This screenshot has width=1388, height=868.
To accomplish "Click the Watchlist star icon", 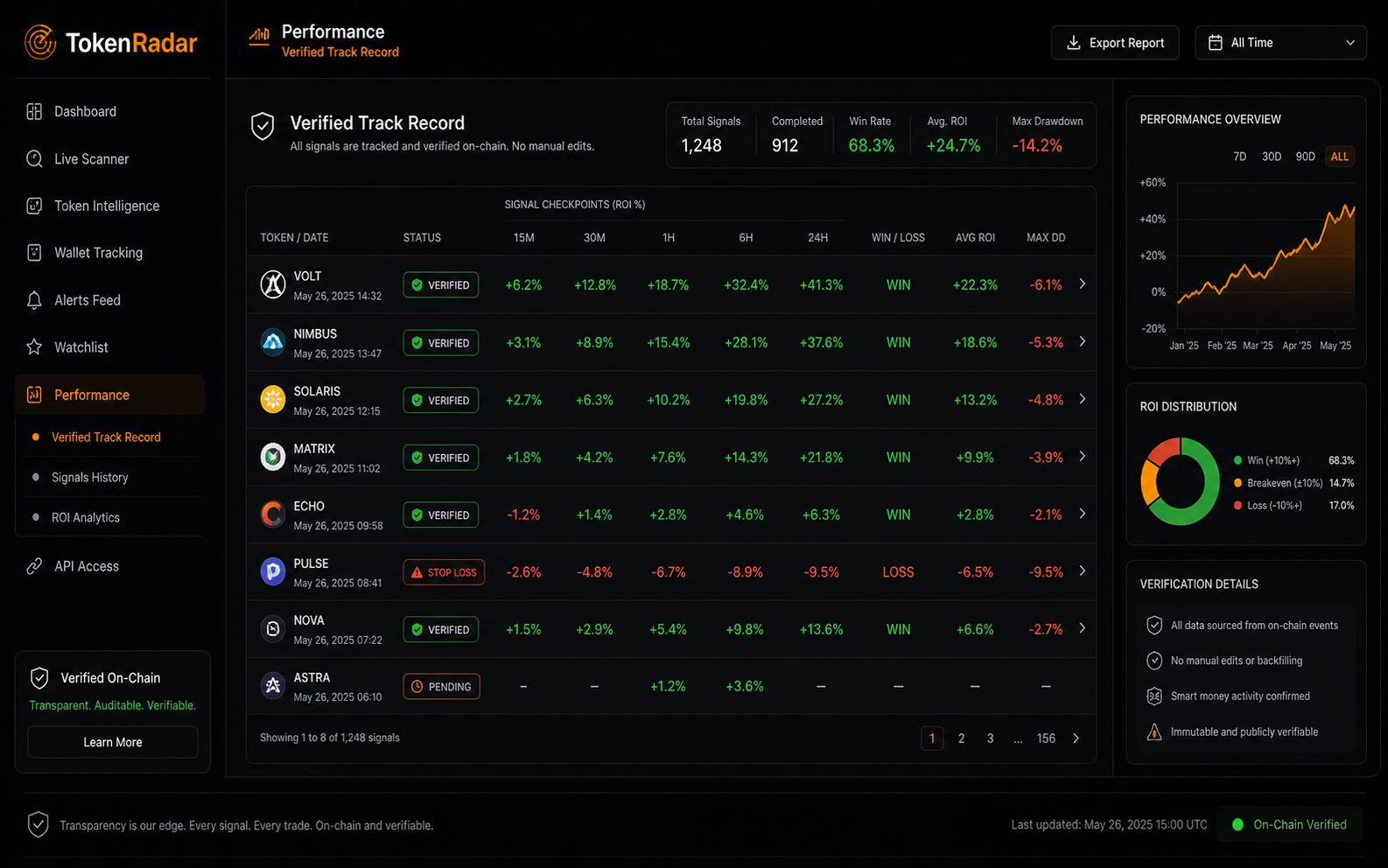I will point(34,347).
